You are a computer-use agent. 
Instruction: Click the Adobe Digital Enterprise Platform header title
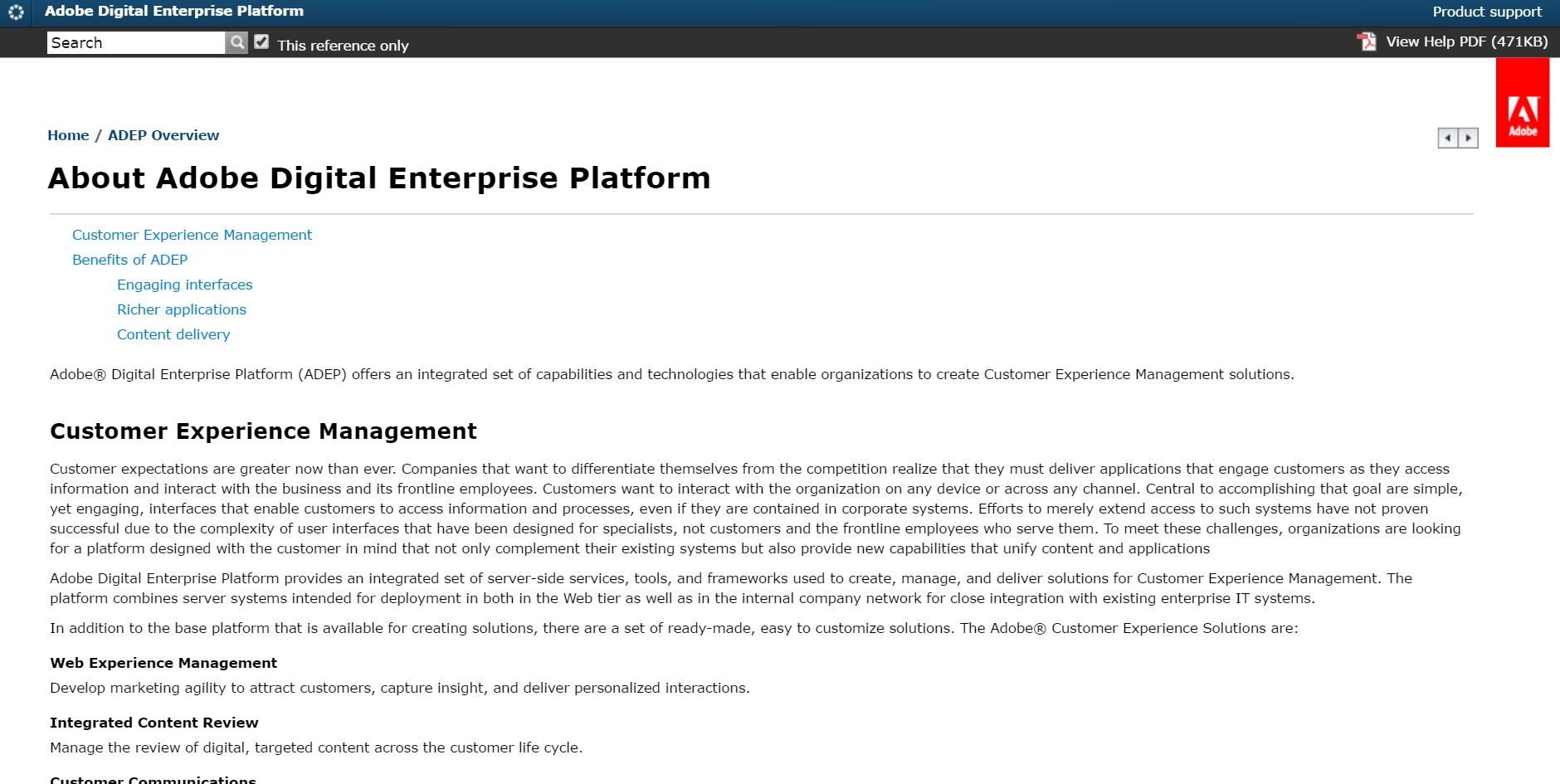[174, 11]
